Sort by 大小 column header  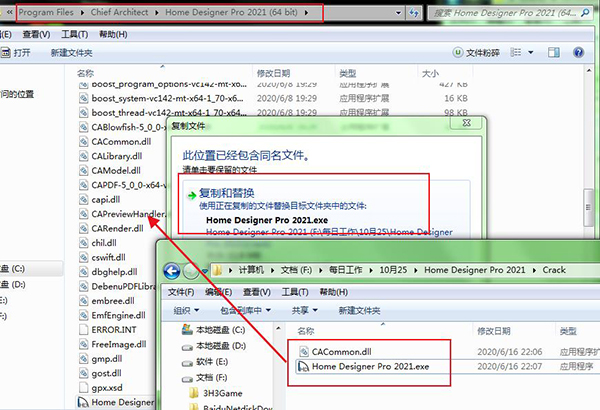click(x=430, y=73)
